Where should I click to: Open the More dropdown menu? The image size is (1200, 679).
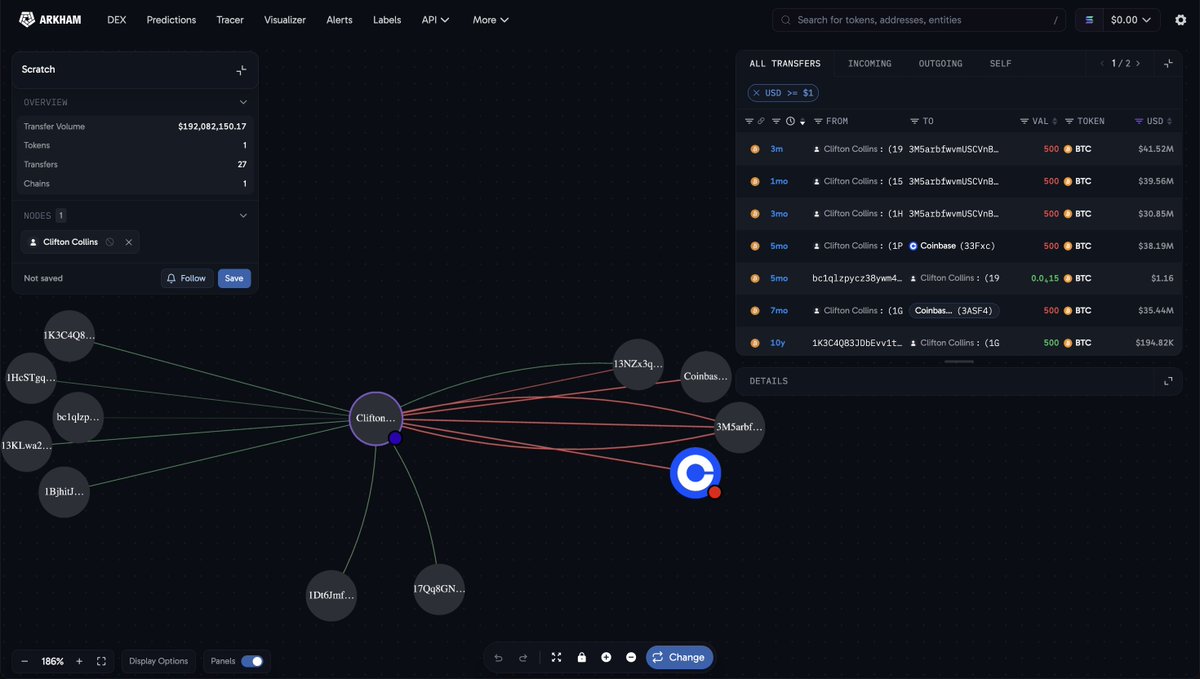[x=491, y=19]
